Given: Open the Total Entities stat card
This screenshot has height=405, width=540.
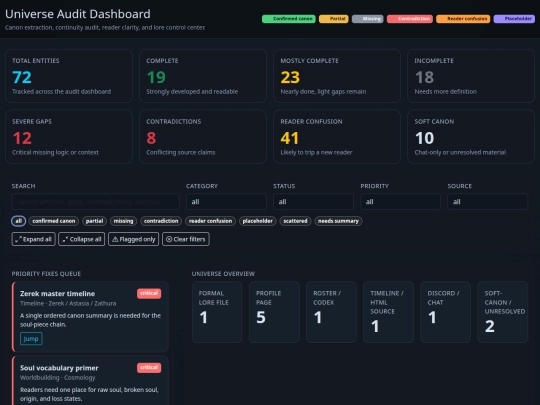Looking at the screenshot, I should coord(69,76).
